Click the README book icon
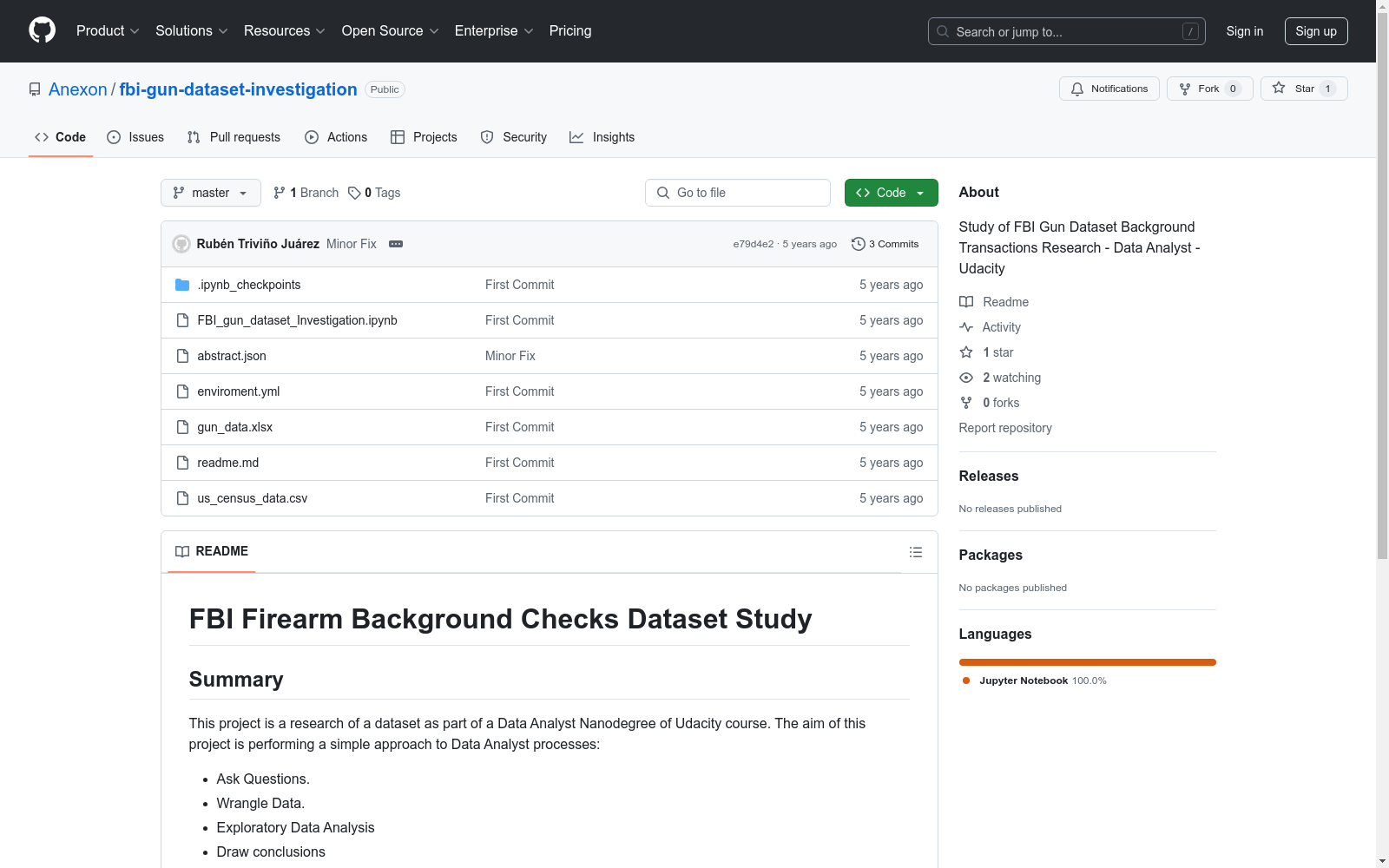 182,551
